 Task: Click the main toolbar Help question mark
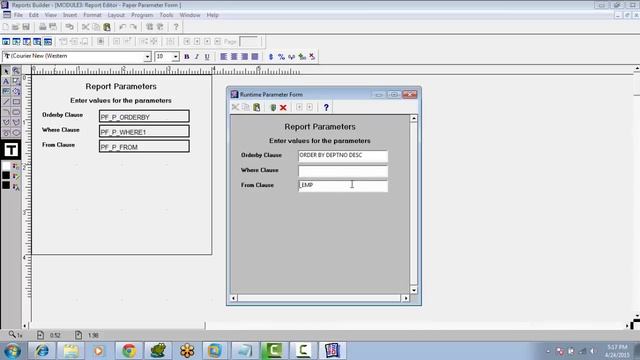176,27
